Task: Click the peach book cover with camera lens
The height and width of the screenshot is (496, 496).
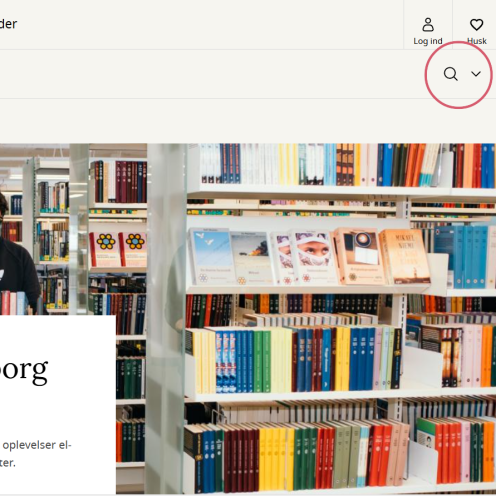Action: (x=358, y=257)
